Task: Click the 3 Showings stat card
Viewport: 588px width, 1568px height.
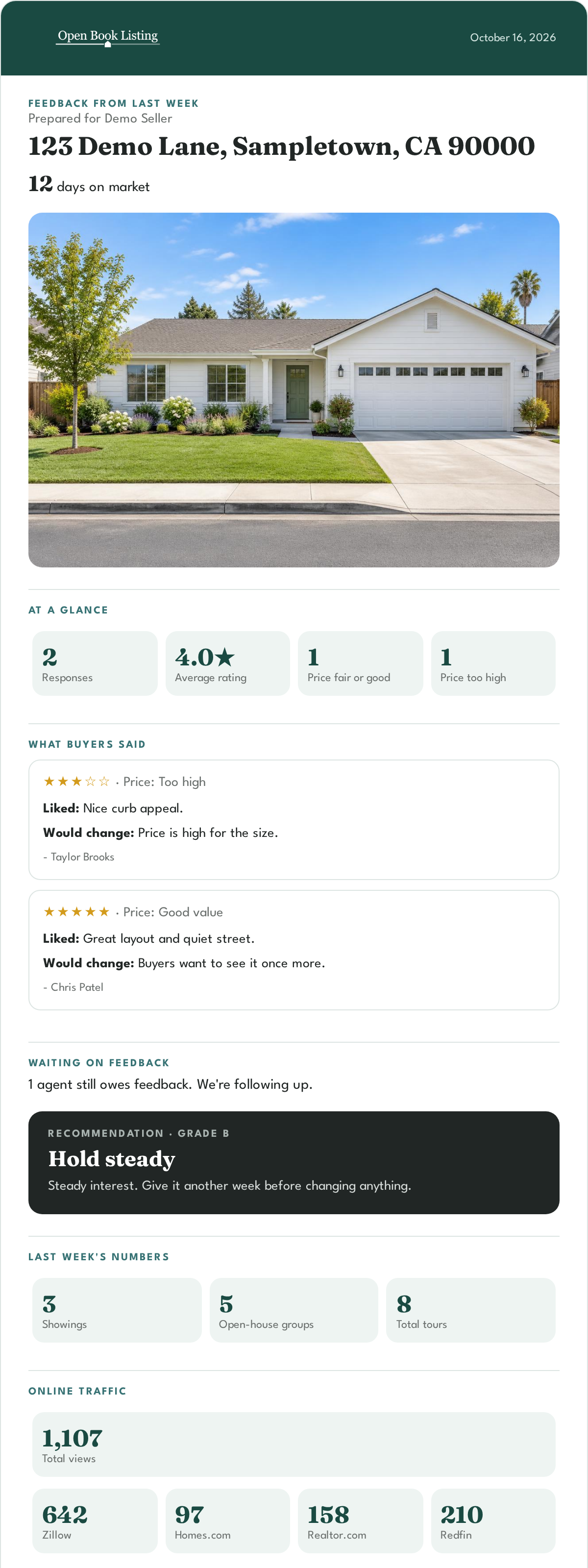Action: 117,1310
